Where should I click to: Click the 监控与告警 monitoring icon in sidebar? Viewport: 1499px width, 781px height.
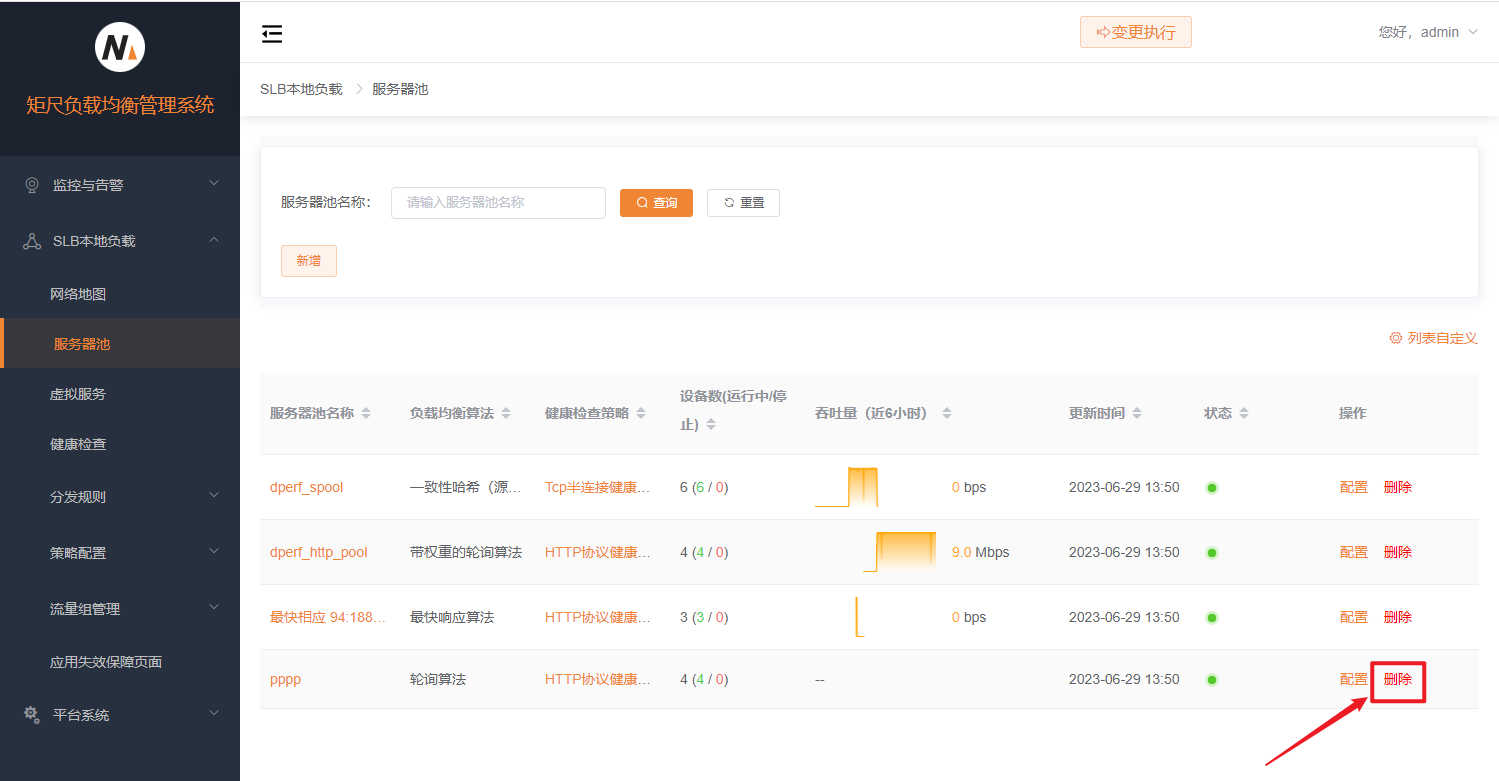(x=30, y=184)
